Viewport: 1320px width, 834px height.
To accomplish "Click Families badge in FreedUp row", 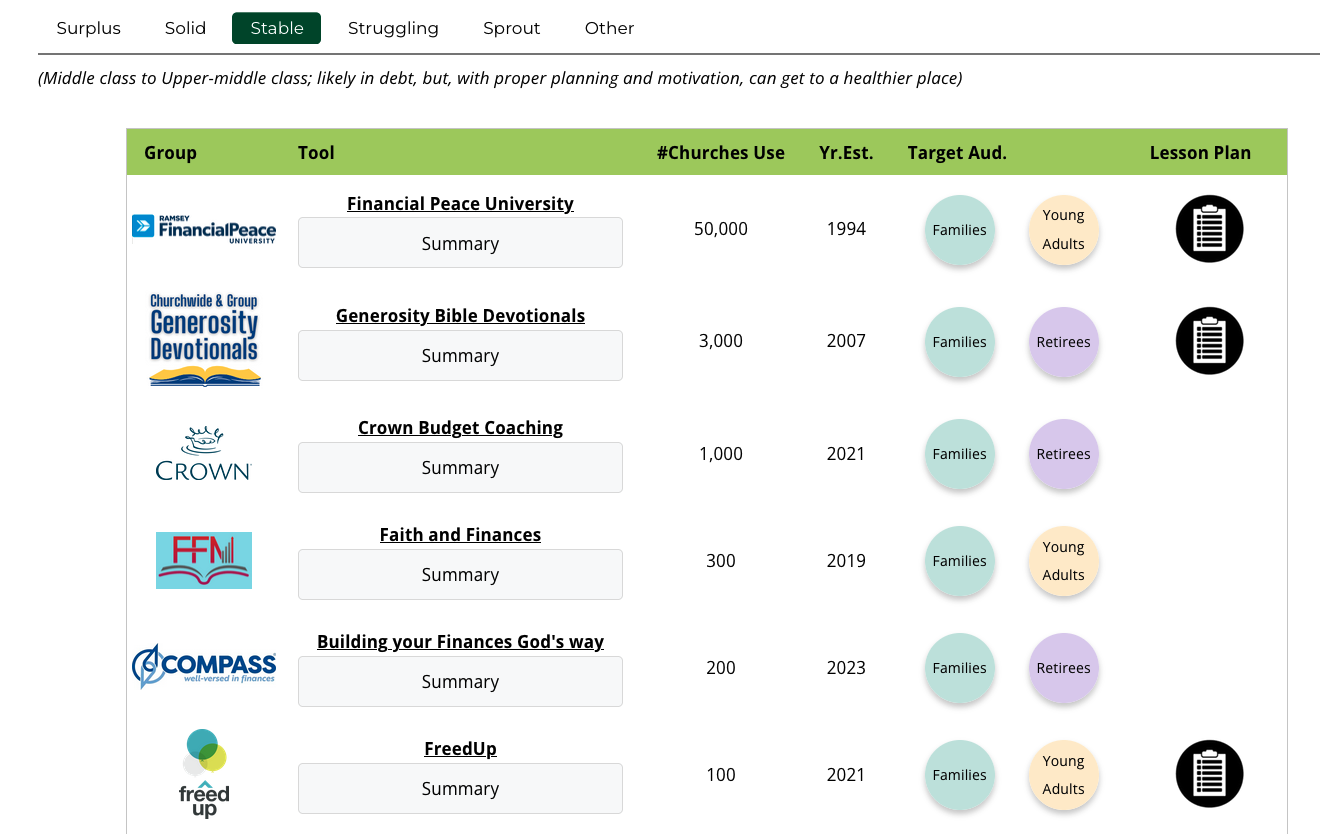I will [x=960, y=775].
